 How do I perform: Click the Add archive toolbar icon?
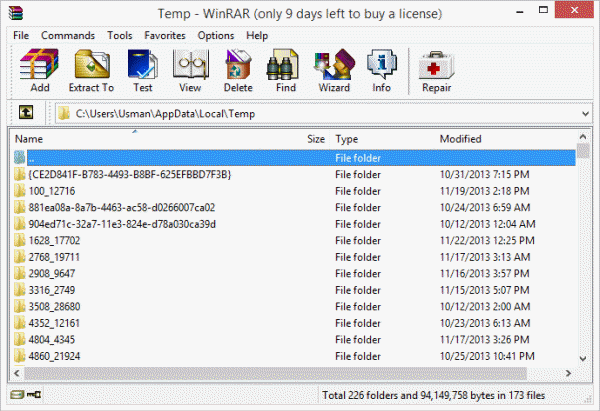point(39,64)
